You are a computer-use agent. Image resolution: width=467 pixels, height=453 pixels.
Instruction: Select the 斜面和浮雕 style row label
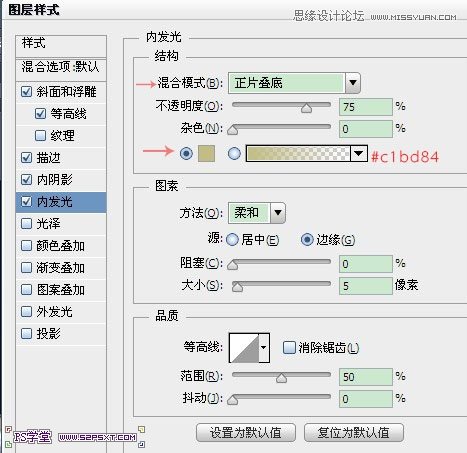[66, 92]
